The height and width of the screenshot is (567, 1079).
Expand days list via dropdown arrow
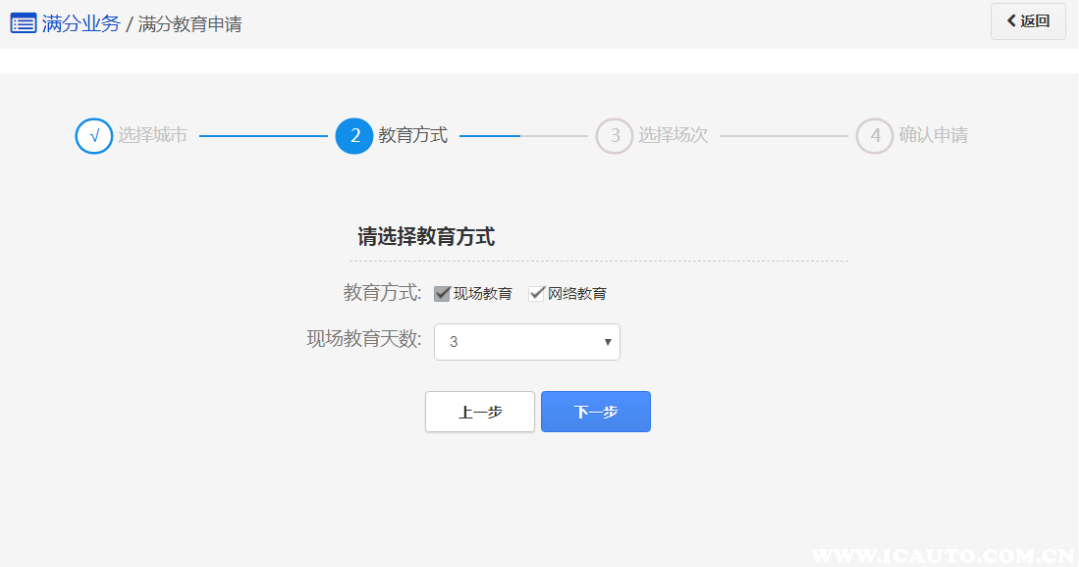607,342
